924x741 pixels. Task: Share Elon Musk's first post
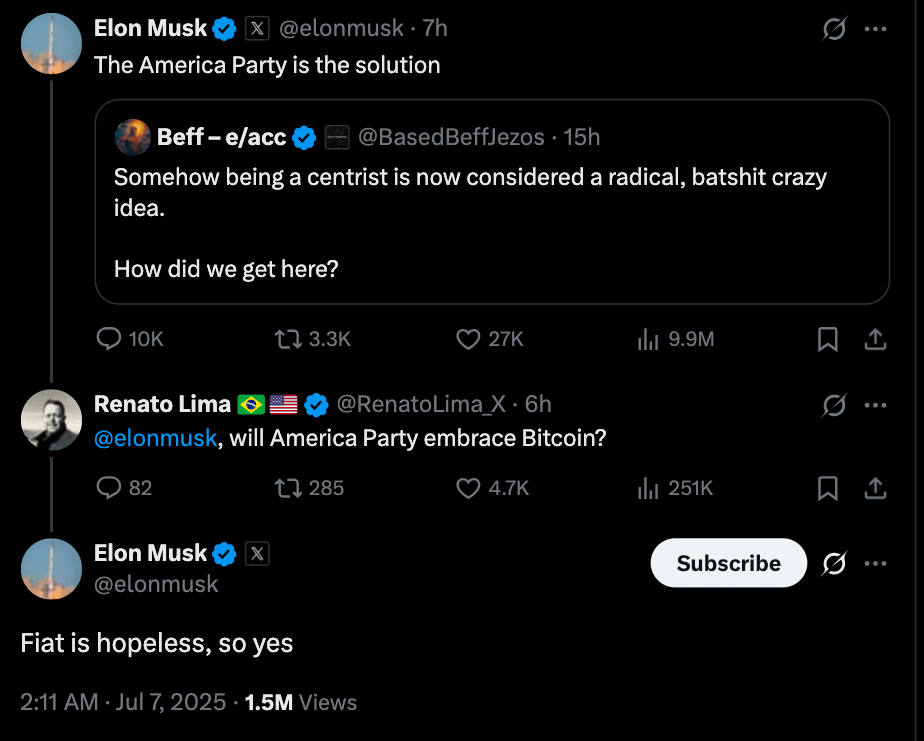pyautogui.click(x=875, y=340)
